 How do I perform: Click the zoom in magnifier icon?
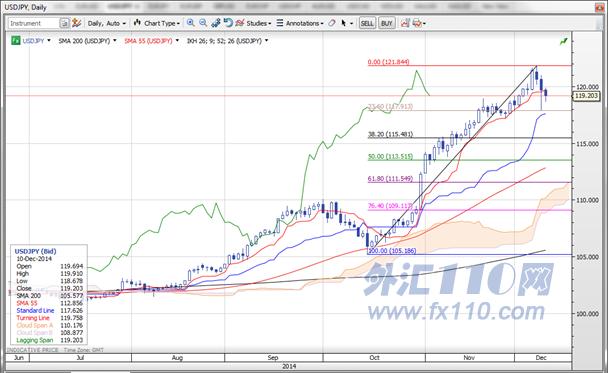190,23
